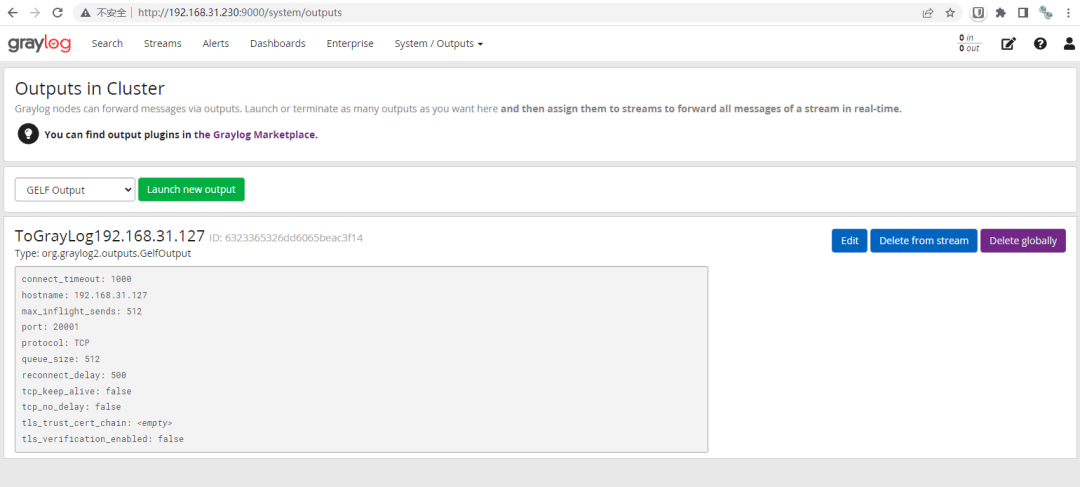Screen dimensions: 1080x487
Task: Edit the ToGrayLog192.168.31.127 output
Action: pyautogui.click(x=849, y=240)
